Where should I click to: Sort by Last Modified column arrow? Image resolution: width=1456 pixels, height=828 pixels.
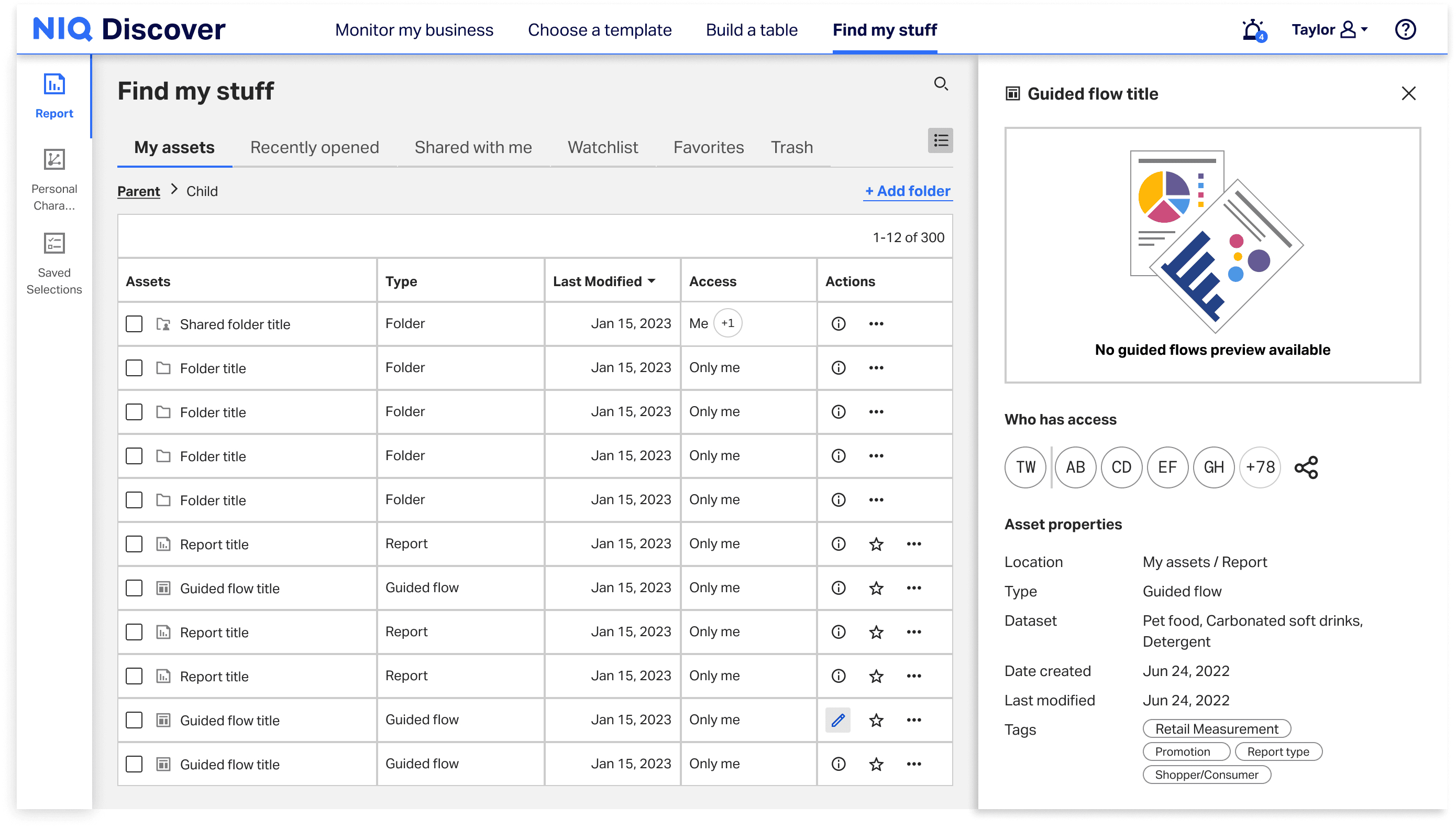[652, 281]
